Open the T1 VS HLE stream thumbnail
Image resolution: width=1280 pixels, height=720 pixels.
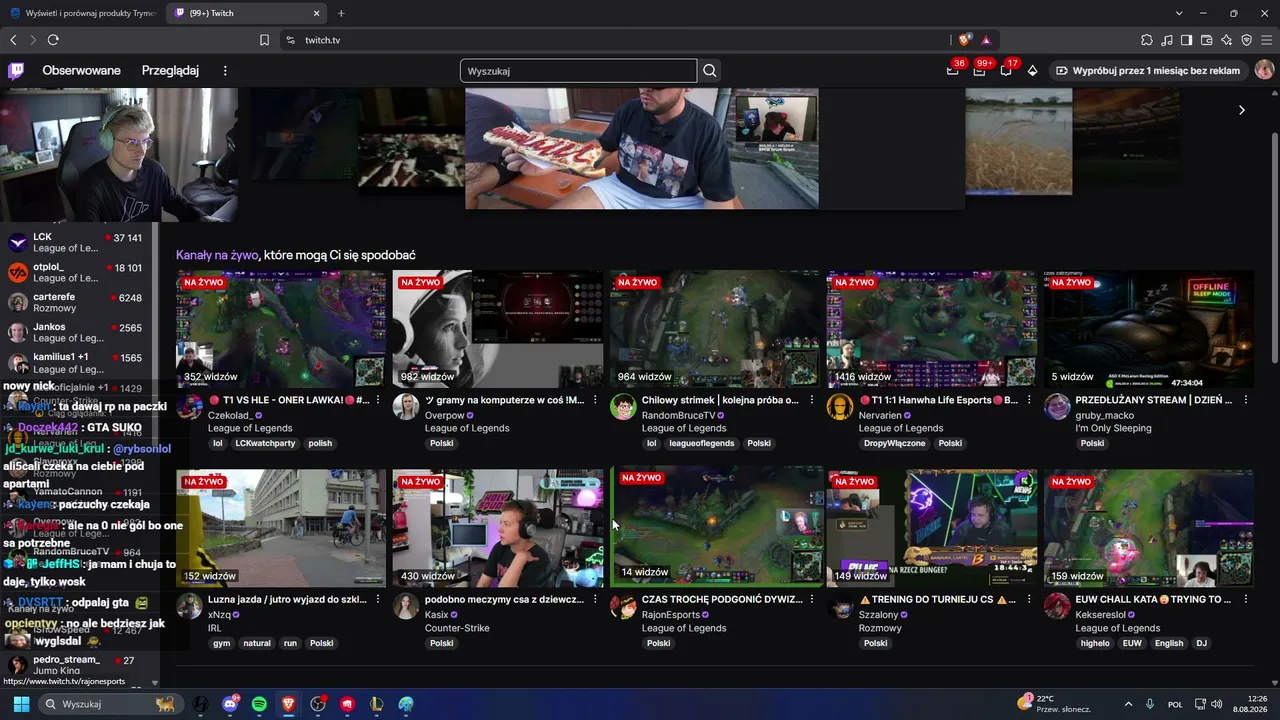point(281,329)
